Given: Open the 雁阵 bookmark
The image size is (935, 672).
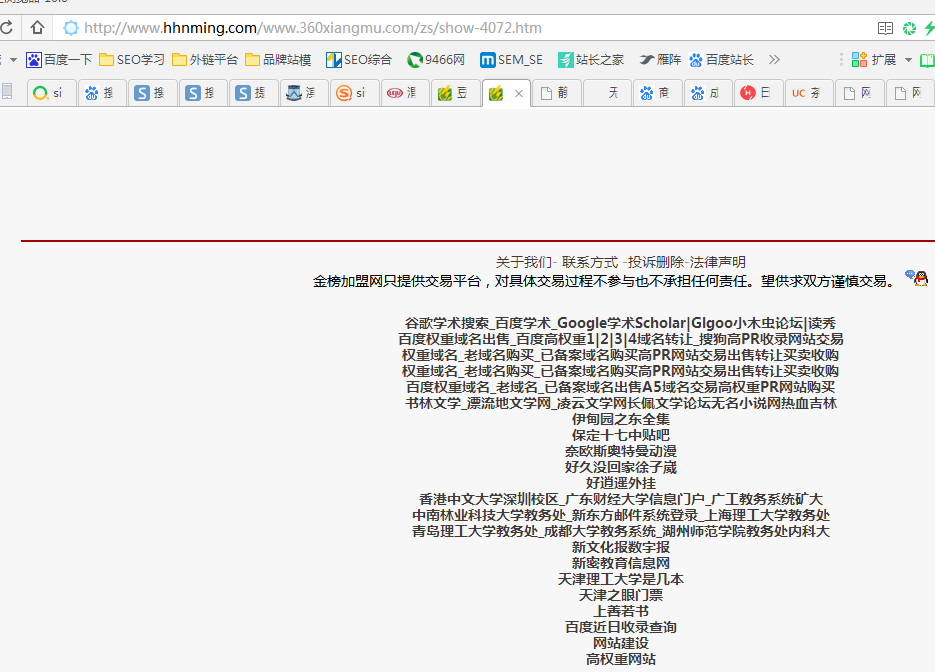Looking at the screenshot, I should pos(660,60).
